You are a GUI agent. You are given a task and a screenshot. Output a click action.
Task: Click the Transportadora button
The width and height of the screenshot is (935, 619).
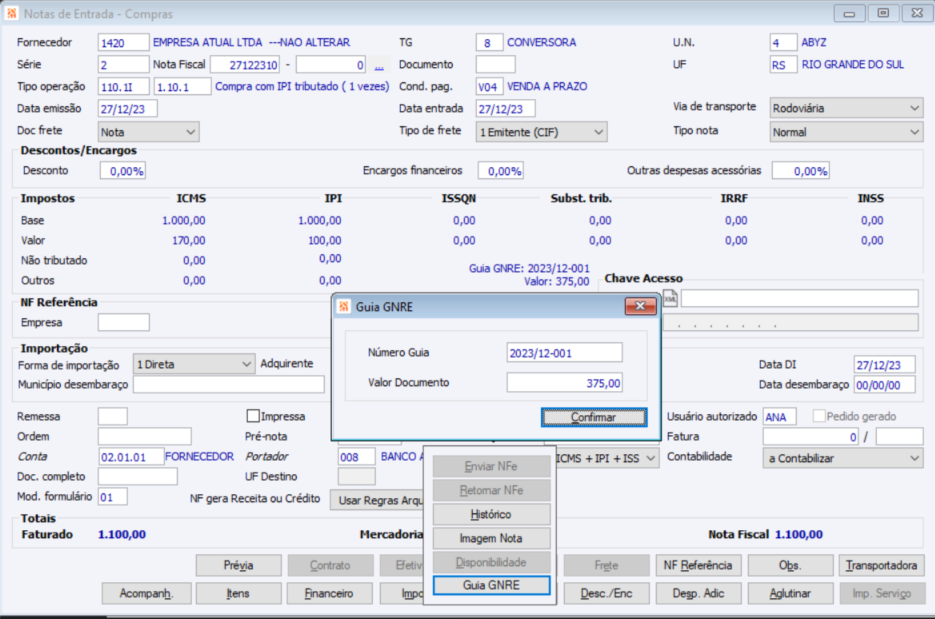(881, 565)
